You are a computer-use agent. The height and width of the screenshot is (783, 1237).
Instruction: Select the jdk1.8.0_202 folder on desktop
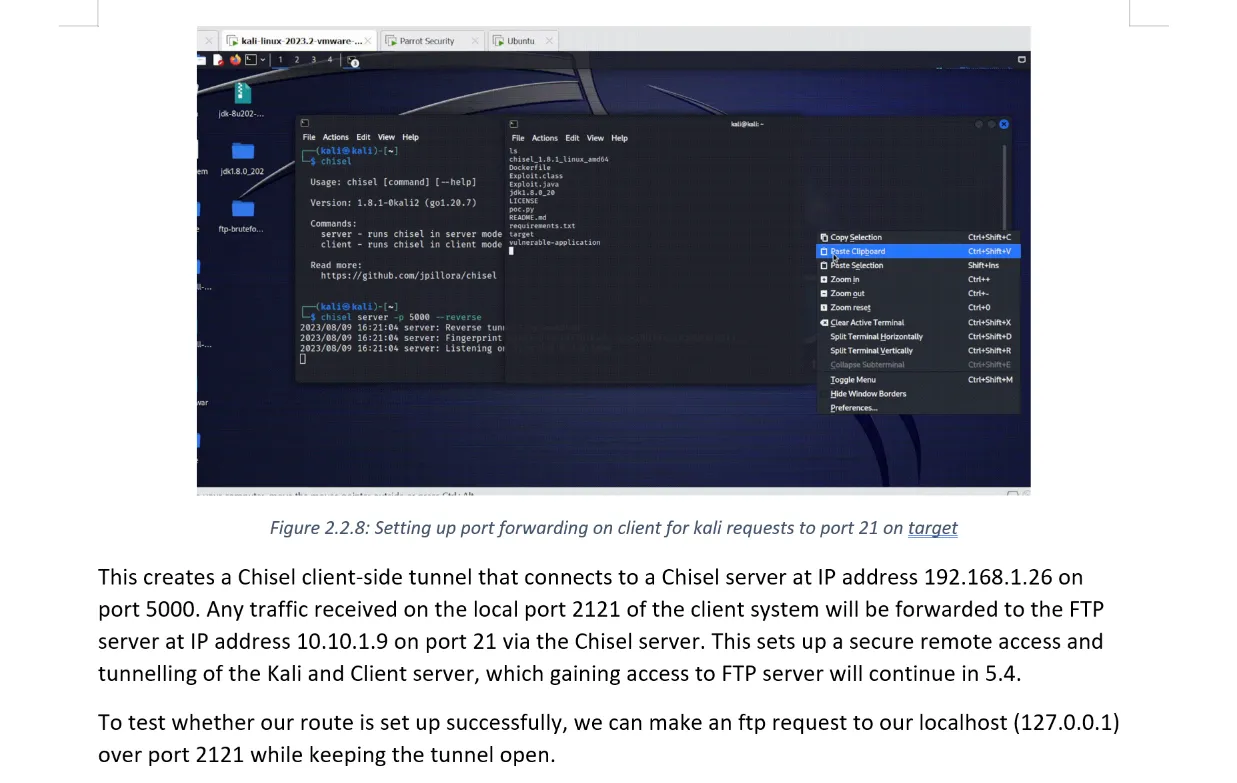pyautogui.click(x=242, y=158)
